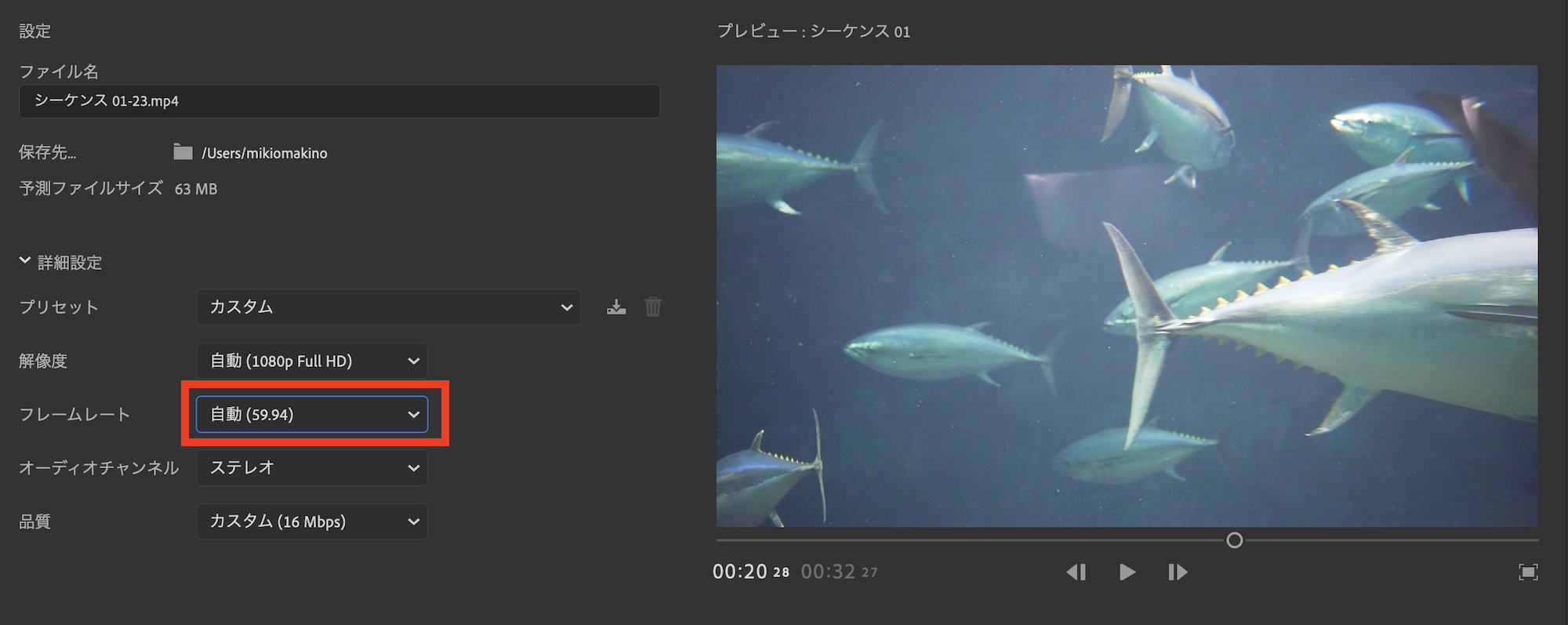Toggle full-screen preview icon
This screenshot has height=625, width=1568.
tap(1528, 572)
